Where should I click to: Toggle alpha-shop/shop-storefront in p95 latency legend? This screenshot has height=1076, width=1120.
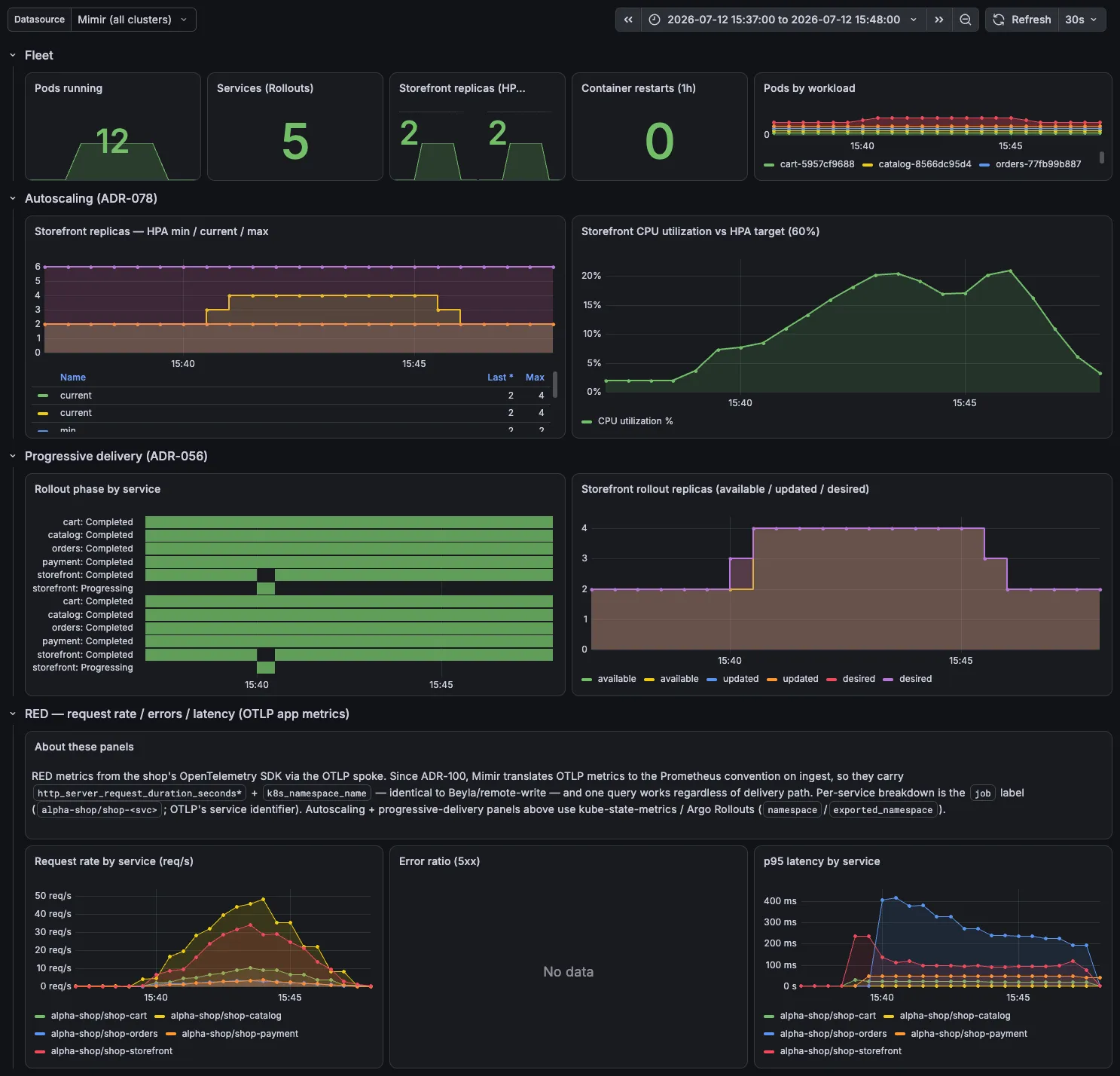(841, 1051)
